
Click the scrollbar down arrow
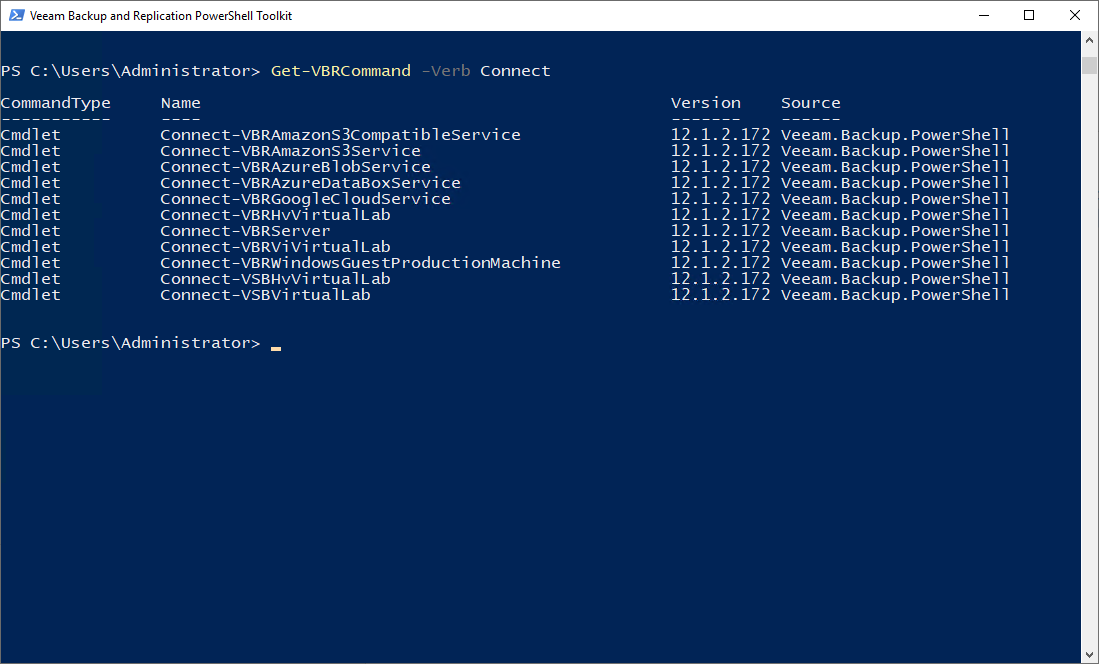click(x=1089, y=655)
